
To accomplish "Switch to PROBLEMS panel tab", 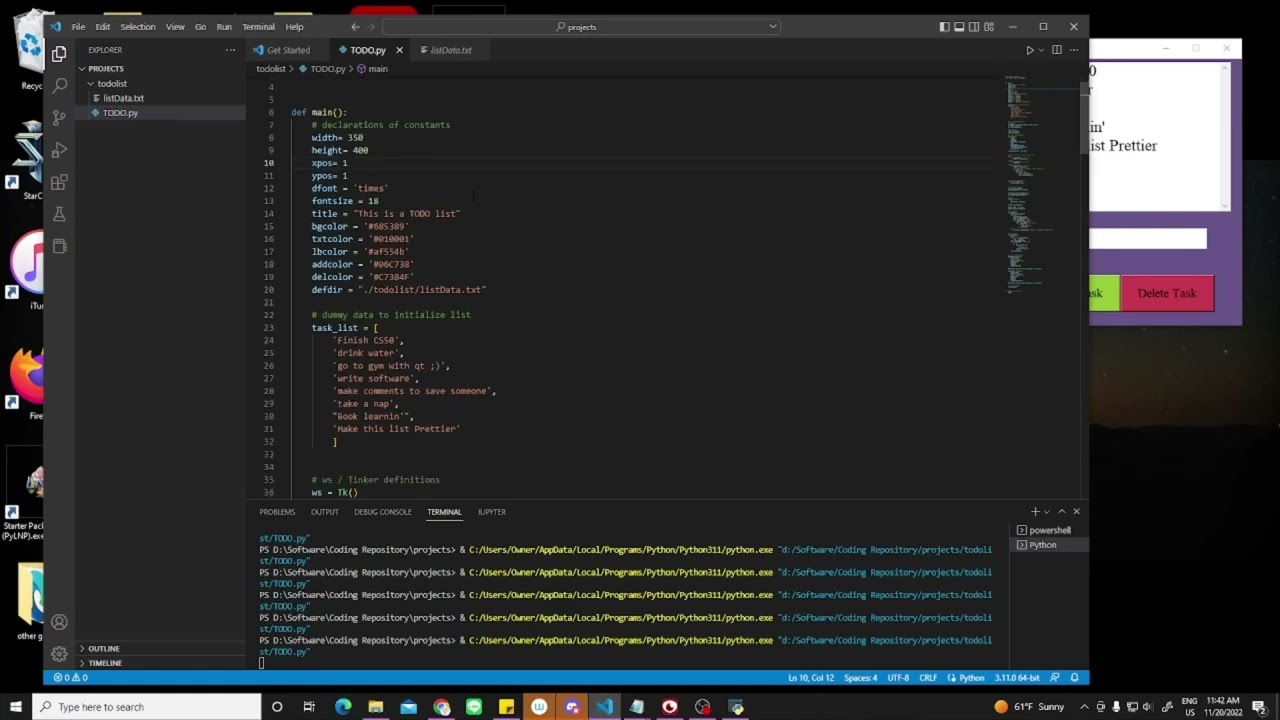I will click(277, 512).
